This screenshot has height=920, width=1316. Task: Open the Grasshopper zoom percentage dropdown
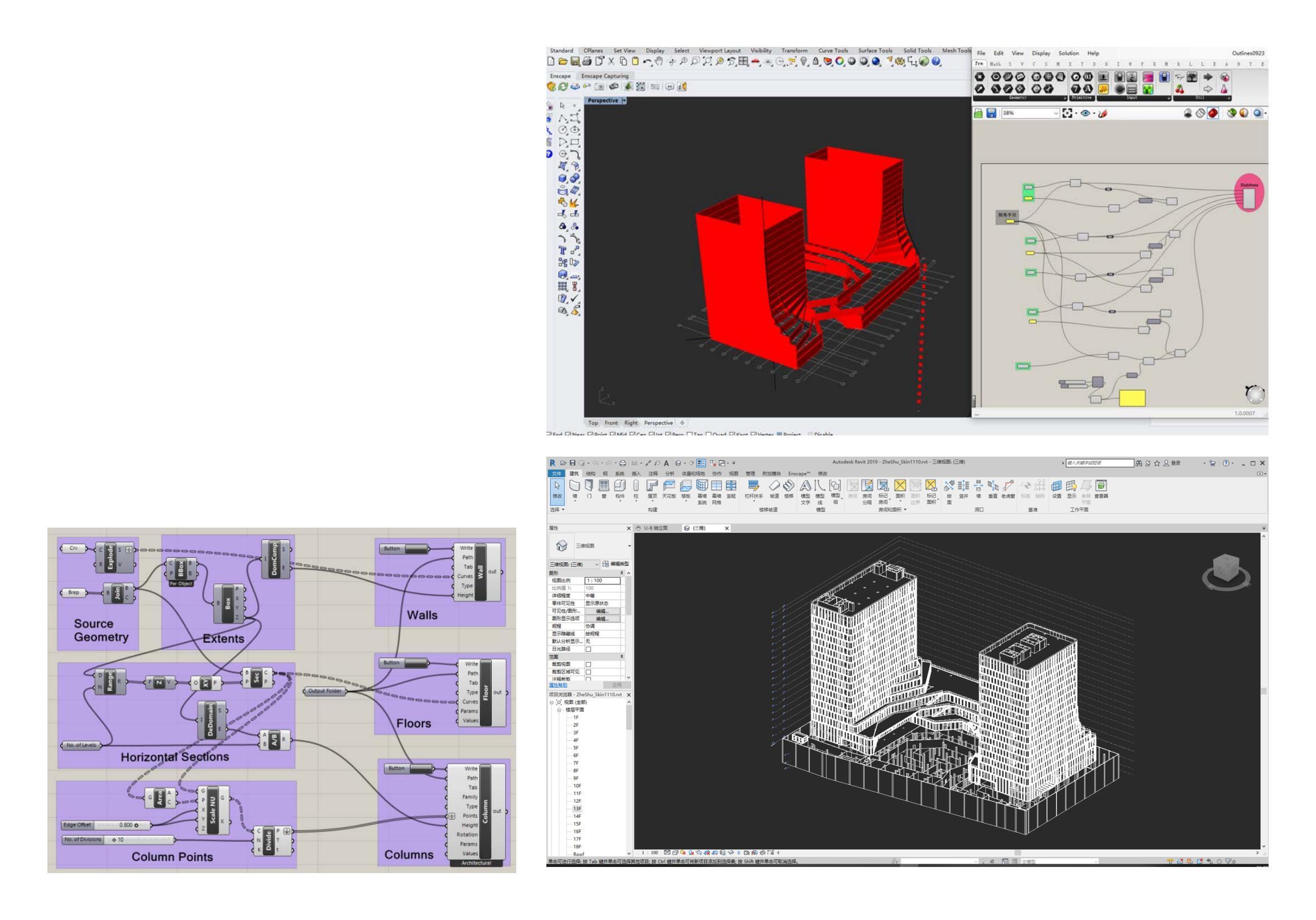(x=1055, y=113)
